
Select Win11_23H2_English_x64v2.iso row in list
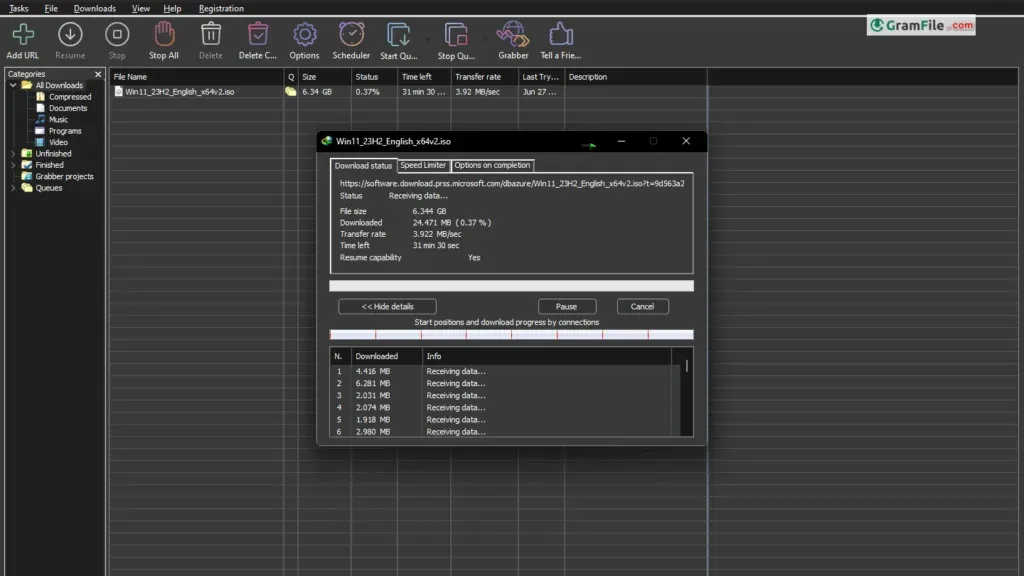408,92
